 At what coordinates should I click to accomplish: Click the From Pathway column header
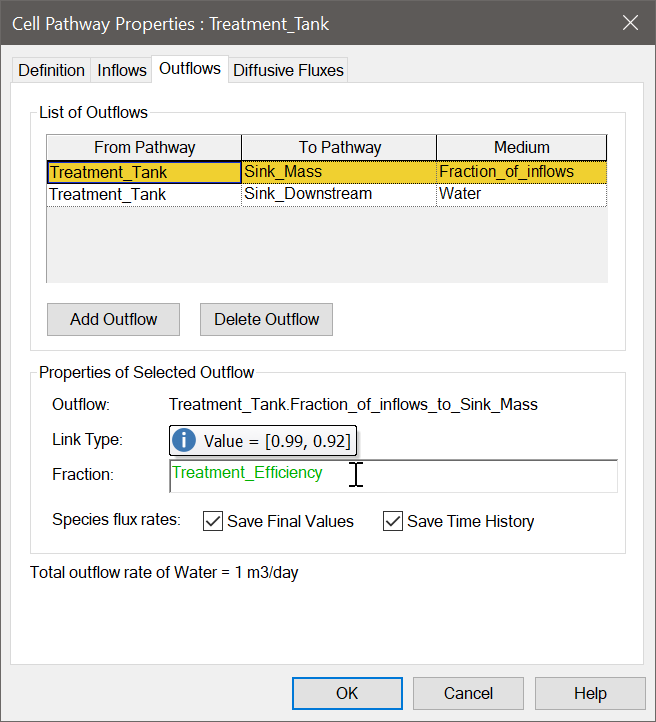144,147
